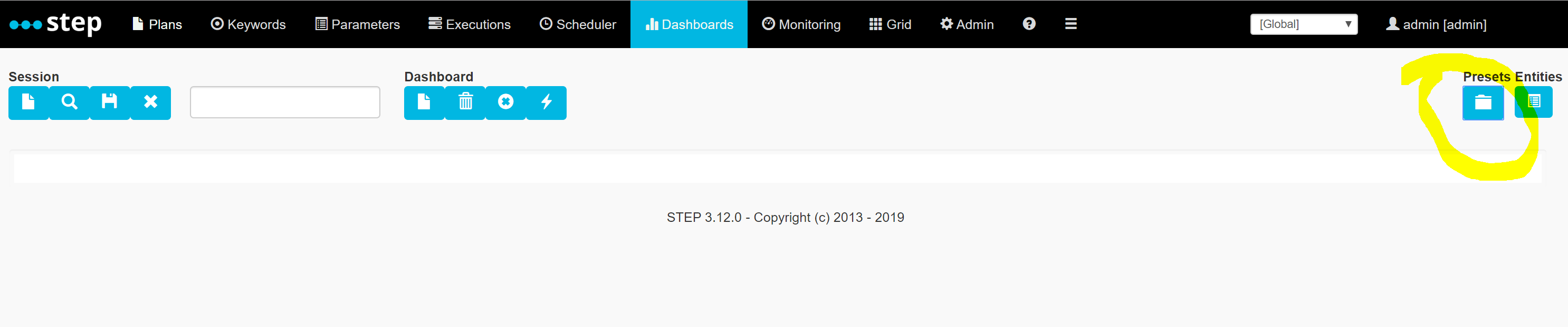Switch to the Executions tab
The height and width of the screenshot is (327, 1568).
[470, 24]
